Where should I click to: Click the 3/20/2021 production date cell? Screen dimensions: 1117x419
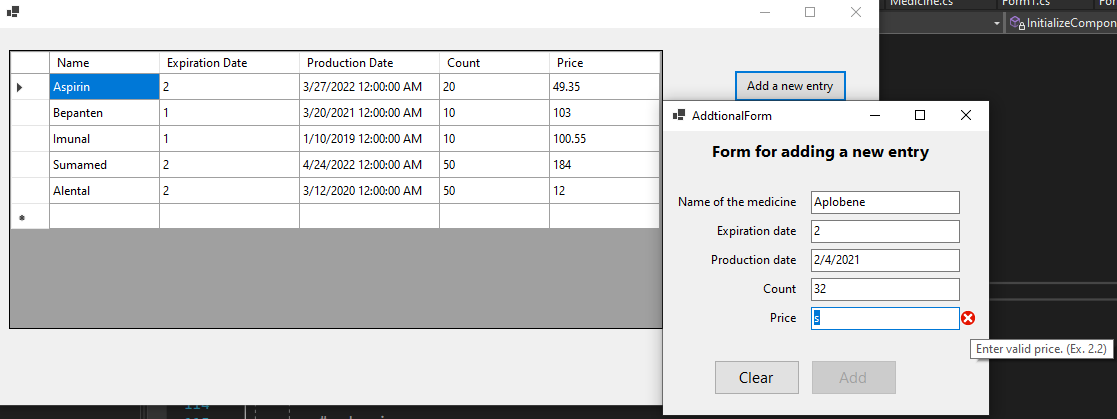point(369,113)
